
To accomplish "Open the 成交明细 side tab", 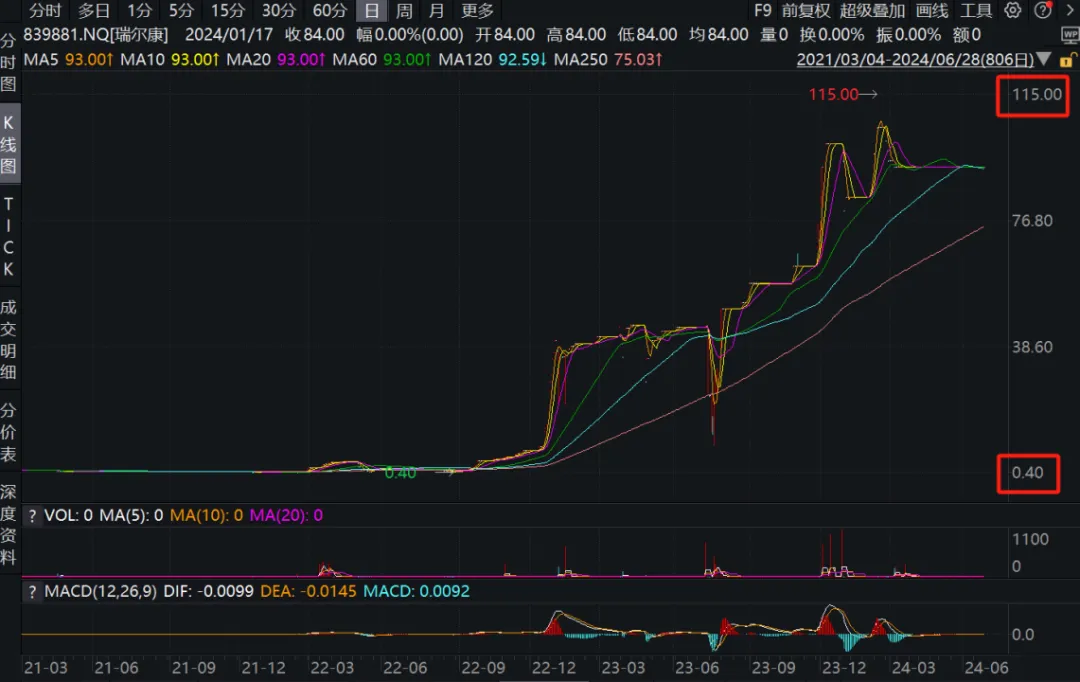I will pyautogui.click(x=9, y=340).
